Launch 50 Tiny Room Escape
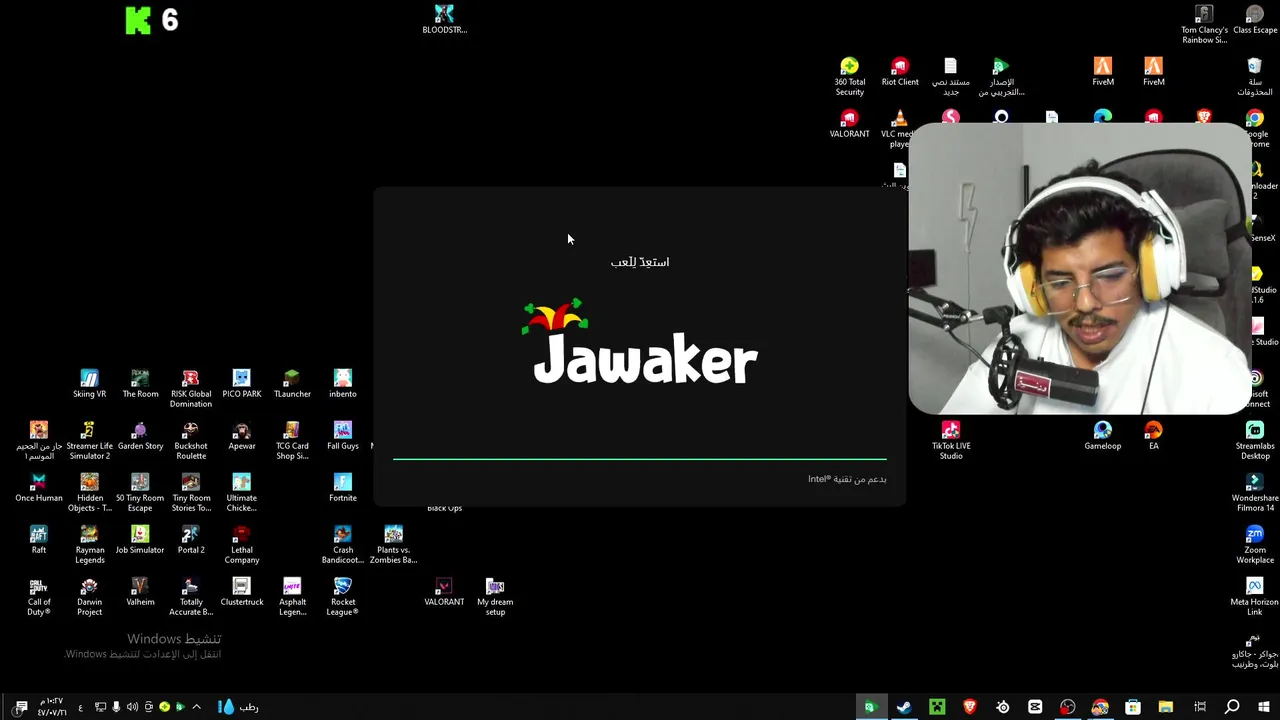The width and height of the screenshot is (1280, 720). point(140,492)
